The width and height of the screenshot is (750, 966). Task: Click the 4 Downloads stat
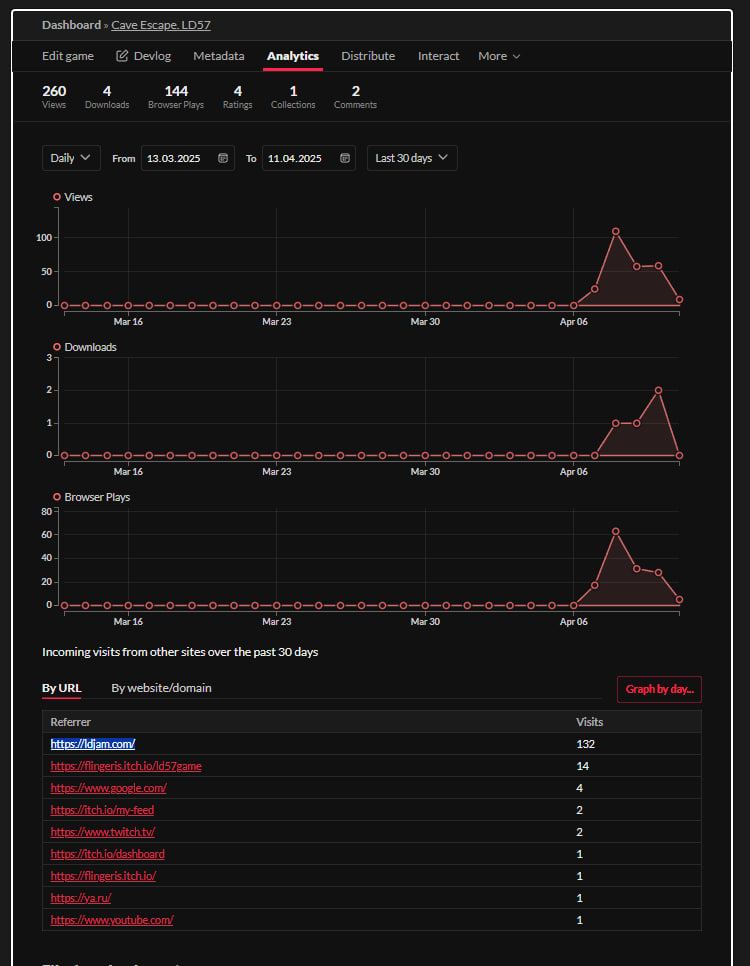(x=107, y=97)
